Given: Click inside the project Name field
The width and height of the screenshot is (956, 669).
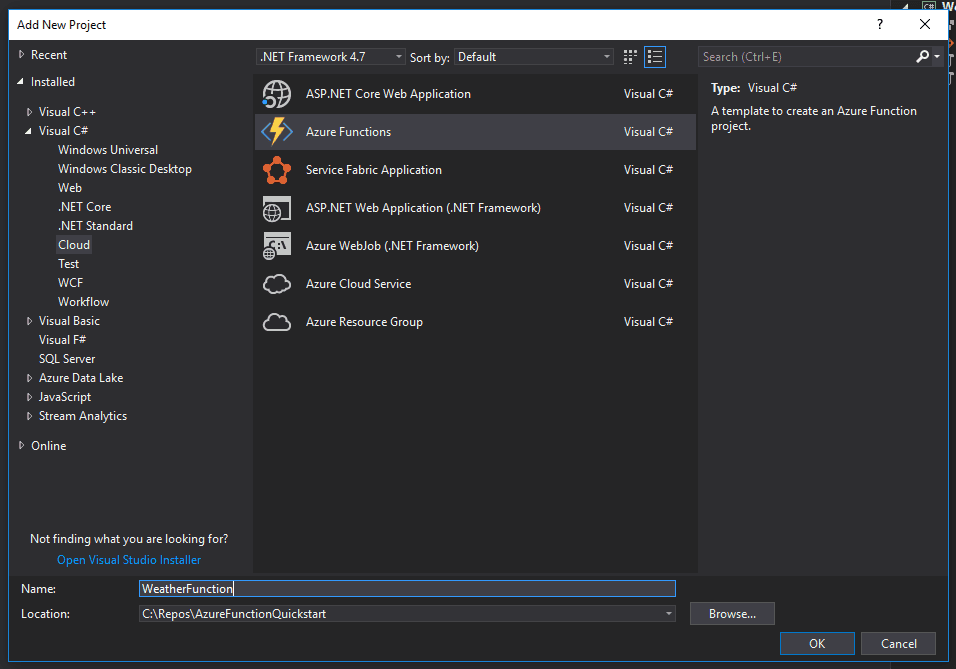Looking at the screenshot, I should click(400, 588).
